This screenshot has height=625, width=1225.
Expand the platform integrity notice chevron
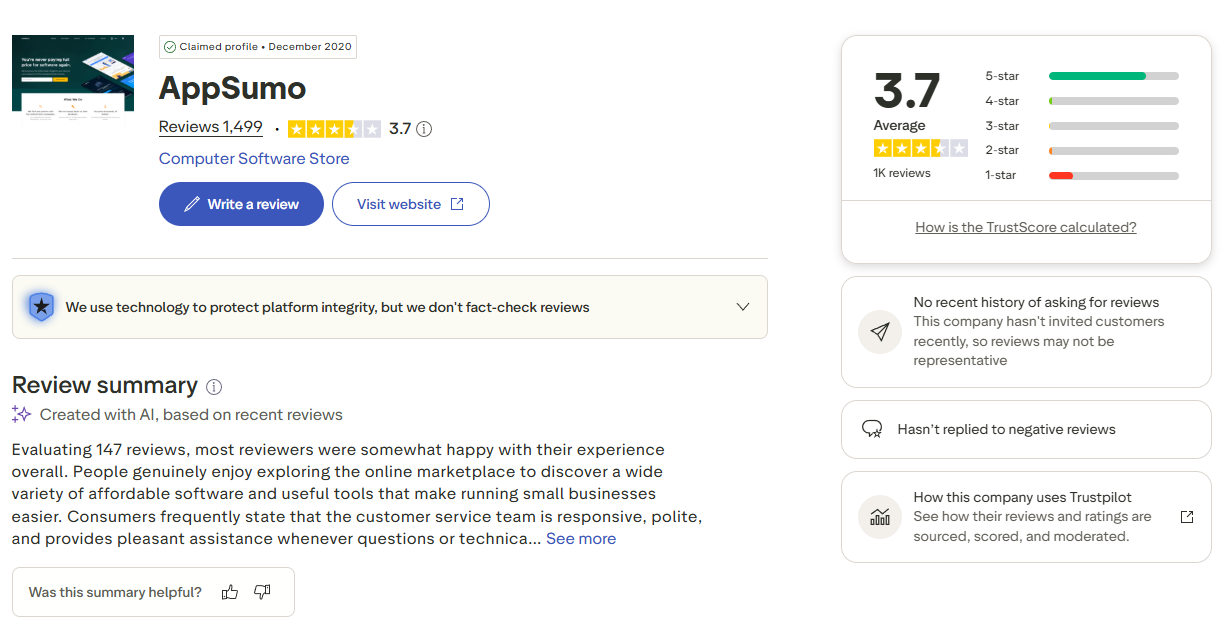[x=743, y=307]
